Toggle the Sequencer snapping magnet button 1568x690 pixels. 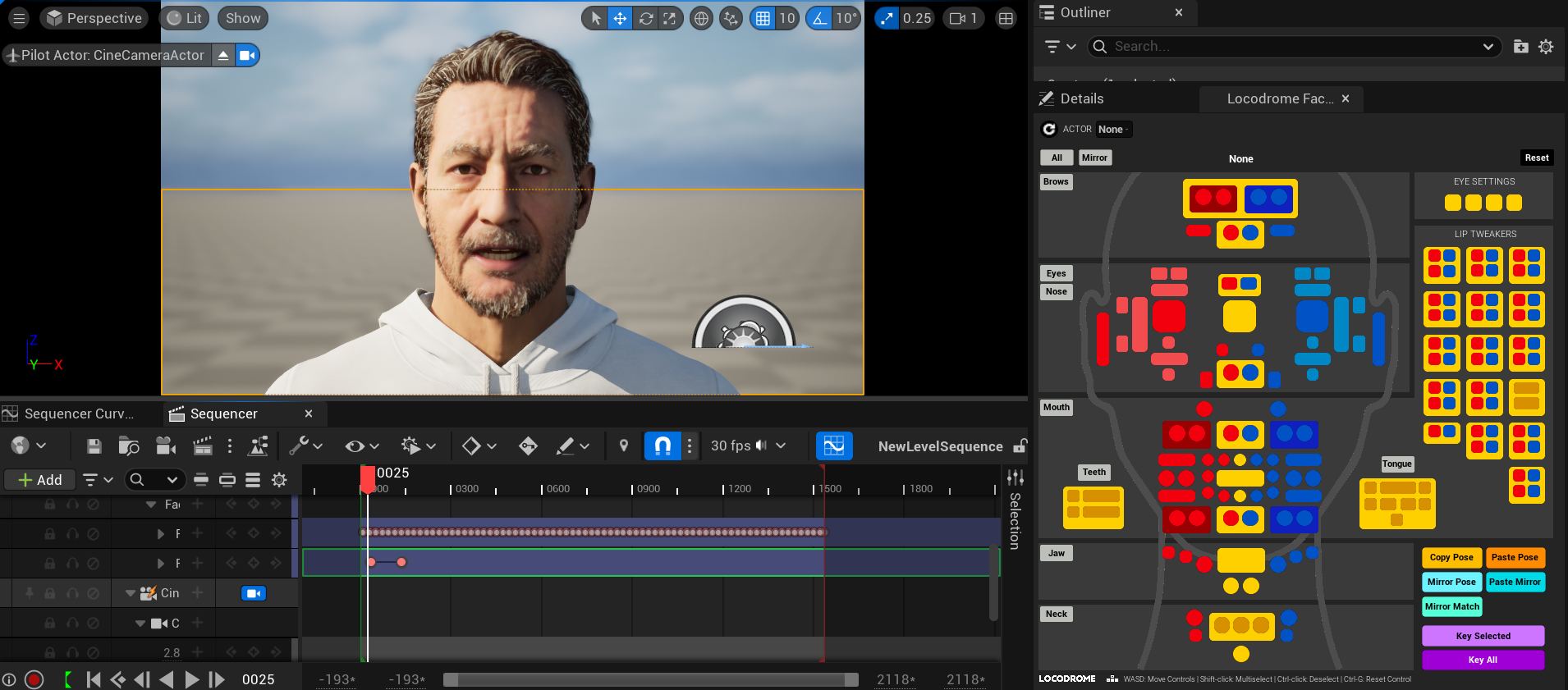[663, 446]
